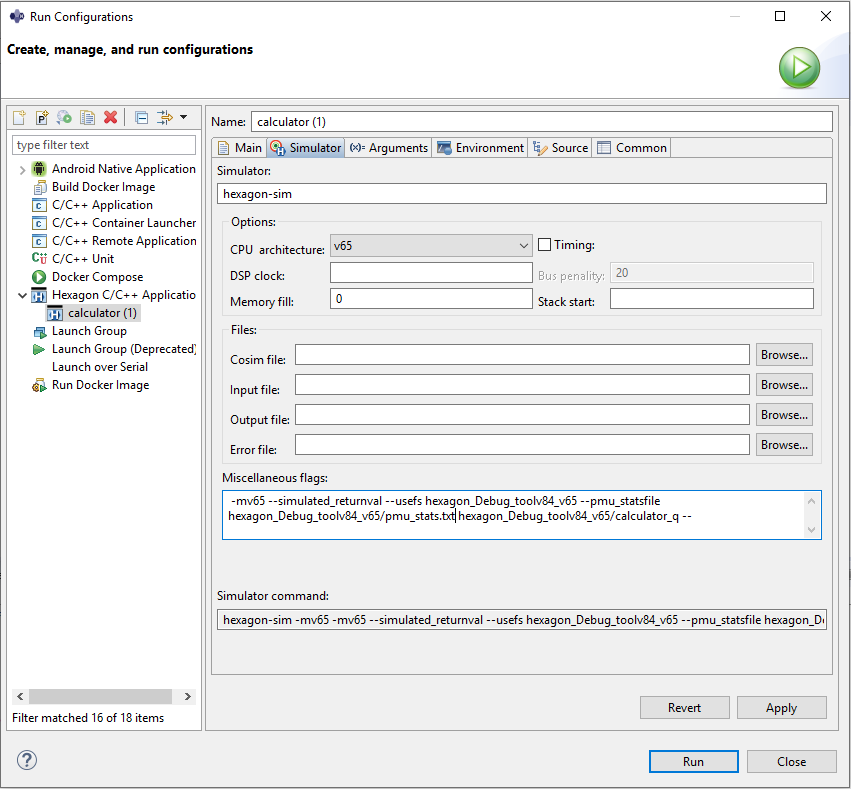Switch to the Arguments tab
Screen dimensions: 851x789
[x=389, y=148]
